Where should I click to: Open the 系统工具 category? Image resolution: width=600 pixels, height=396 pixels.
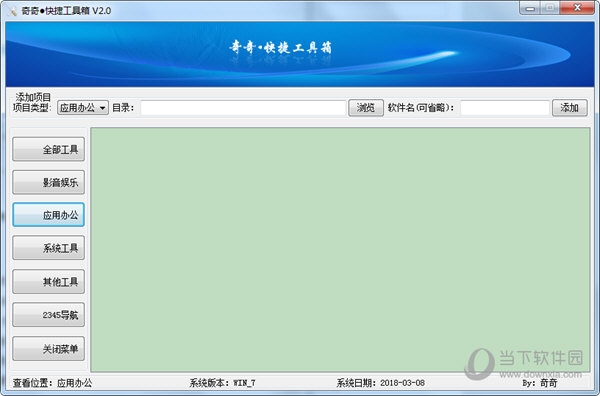[x=49, y=248]
